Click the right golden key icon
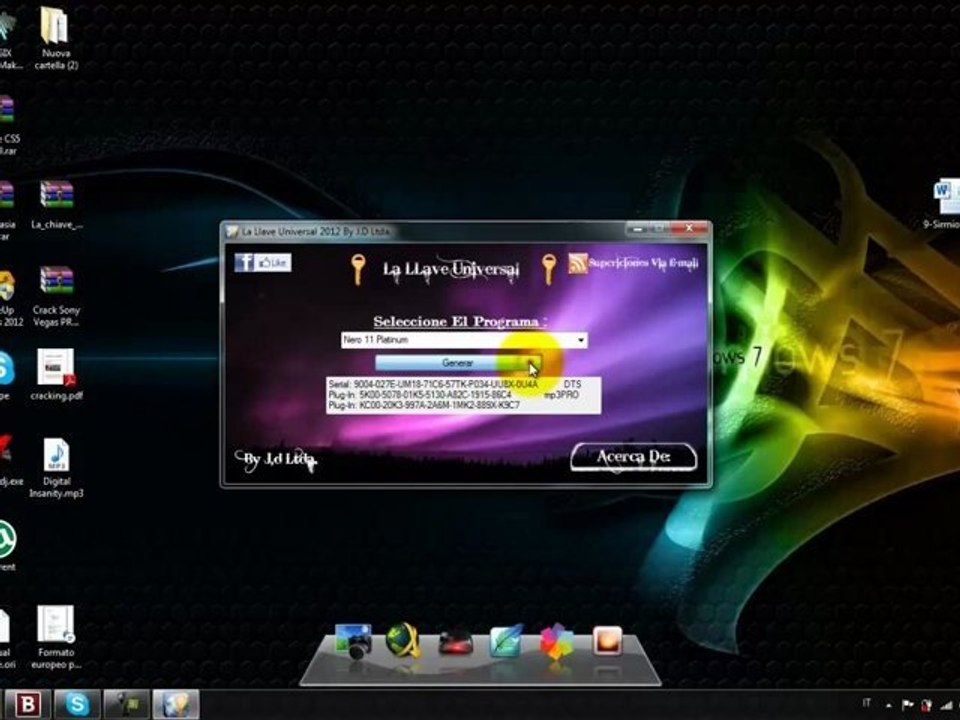Image resolution: width=960 pixels, height=720 pixels. coord(549,269)
